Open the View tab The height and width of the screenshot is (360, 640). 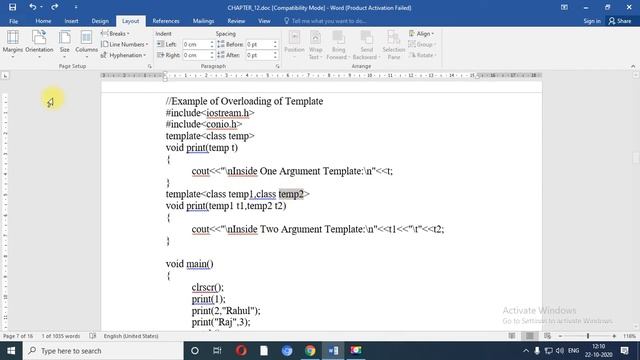coord(264,21)
